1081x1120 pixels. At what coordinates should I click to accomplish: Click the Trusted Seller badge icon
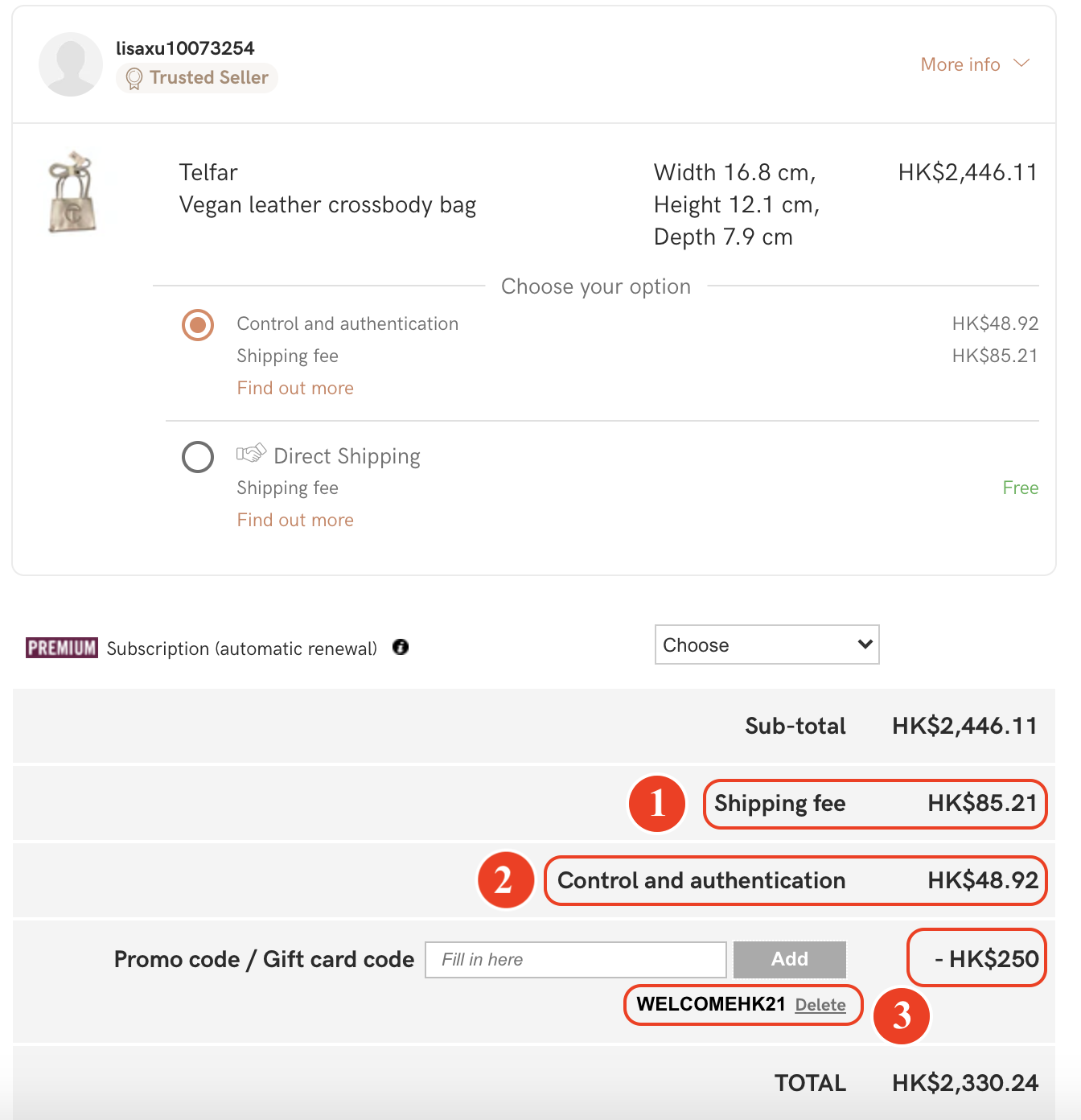click(x=134, y=78)
